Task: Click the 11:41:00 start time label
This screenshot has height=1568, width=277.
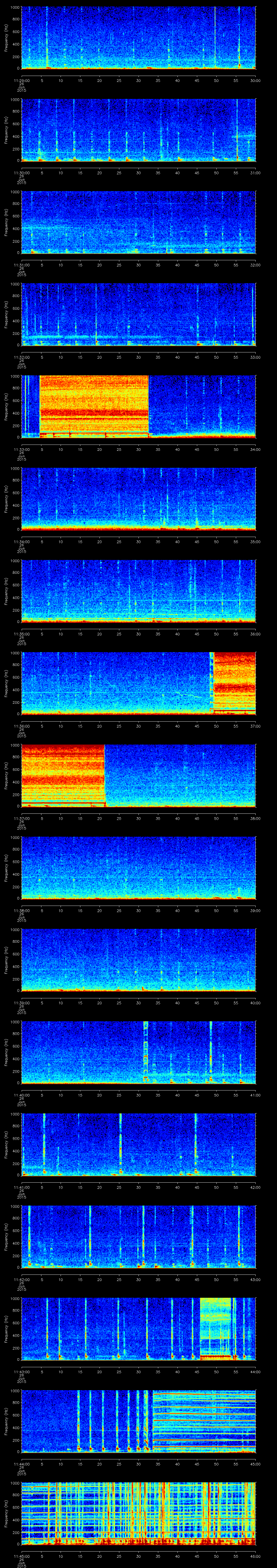Action: click(x=21, y=1187)
